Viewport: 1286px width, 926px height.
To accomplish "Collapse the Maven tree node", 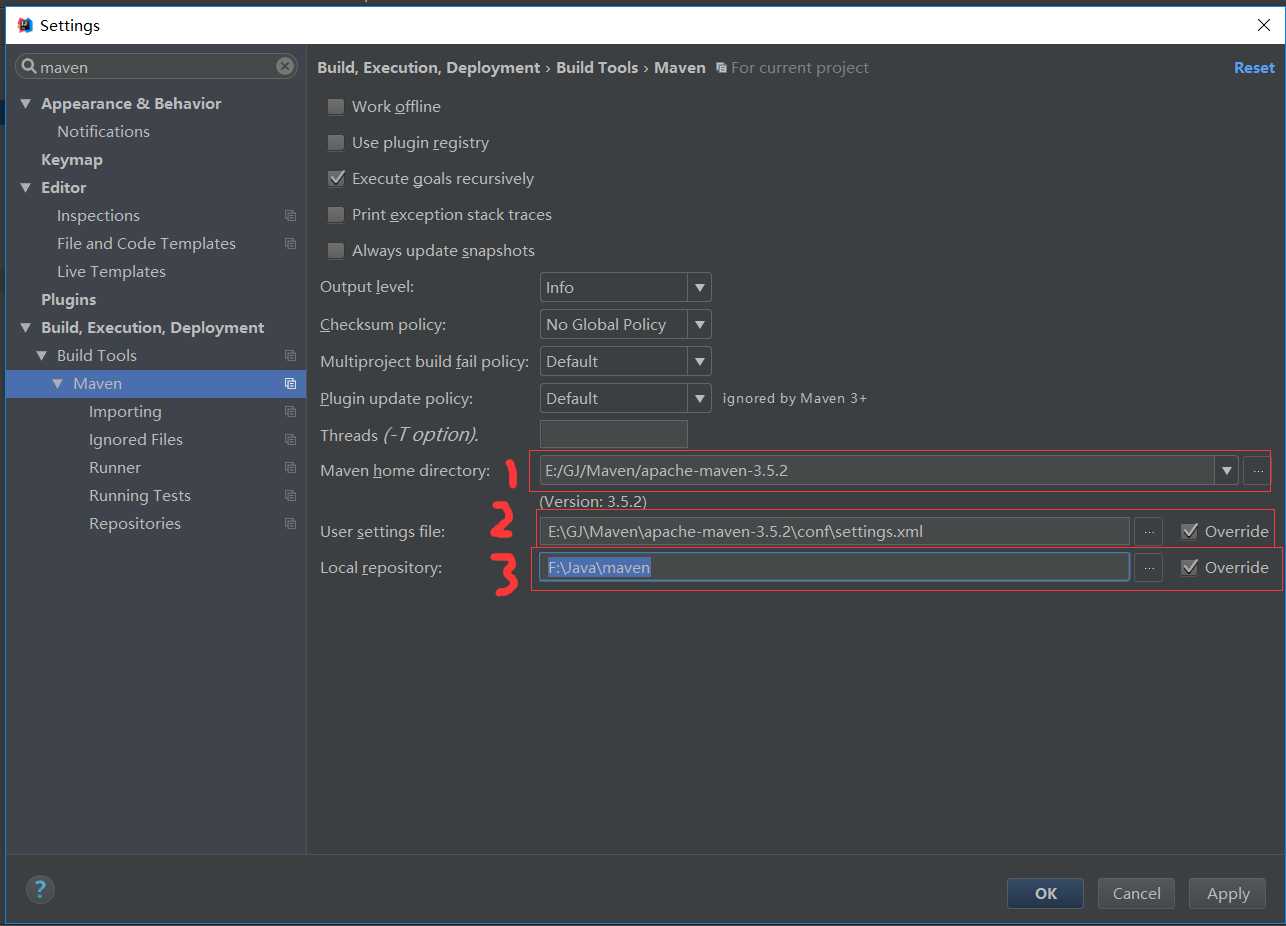I will [57, 384].
